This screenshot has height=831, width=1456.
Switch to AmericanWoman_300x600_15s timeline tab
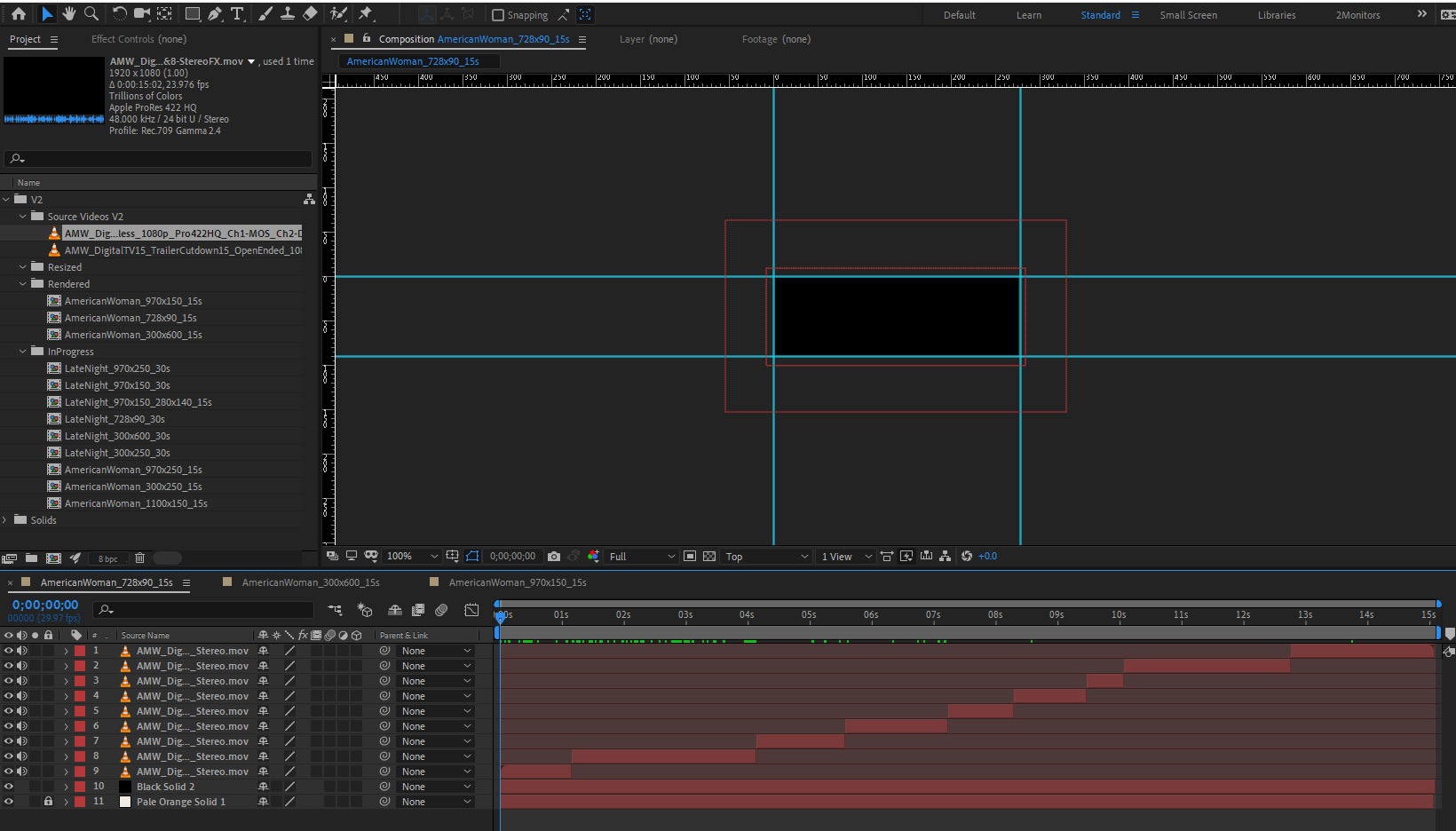(310, 582)
